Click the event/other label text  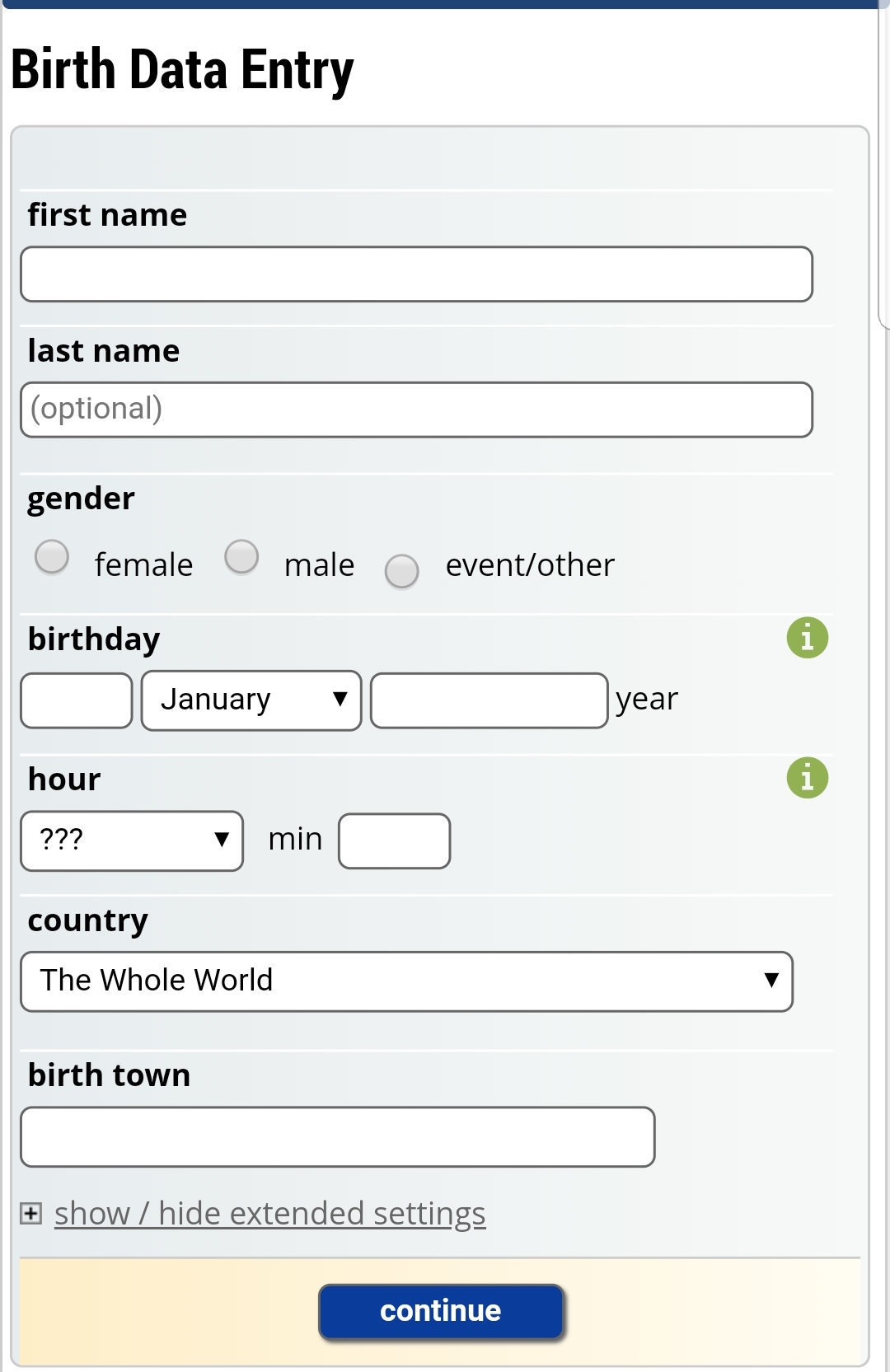click(x=530, y=565)
